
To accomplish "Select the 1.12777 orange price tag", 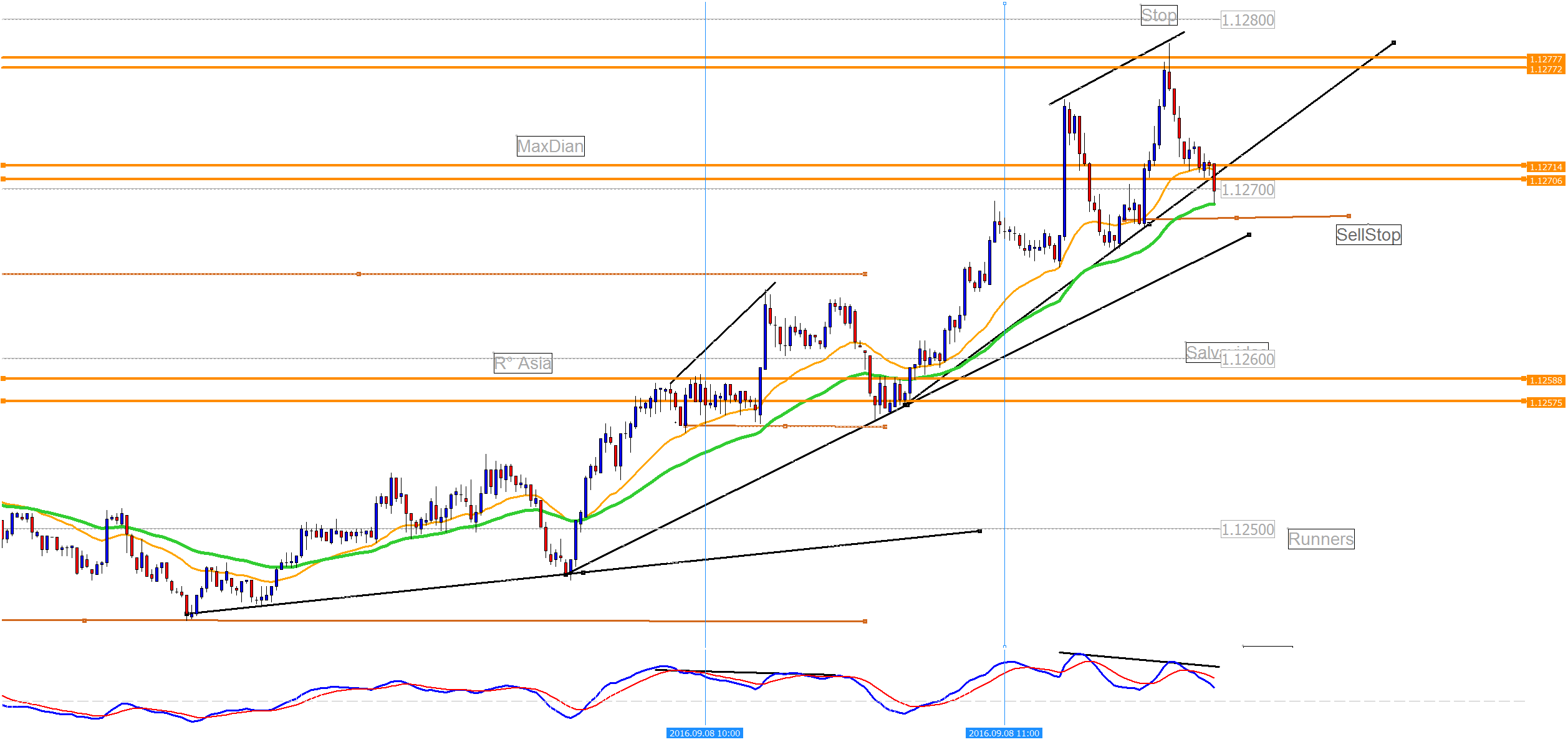I will pos(1546,59).
